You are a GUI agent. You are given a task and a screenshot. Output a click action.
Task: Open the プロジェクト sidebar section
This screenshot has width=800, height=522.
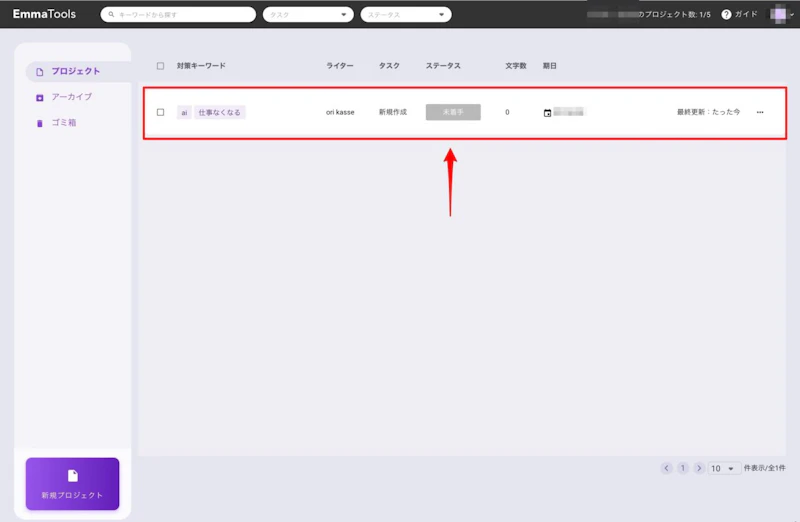pyautogui.click(x=78, y=71)
